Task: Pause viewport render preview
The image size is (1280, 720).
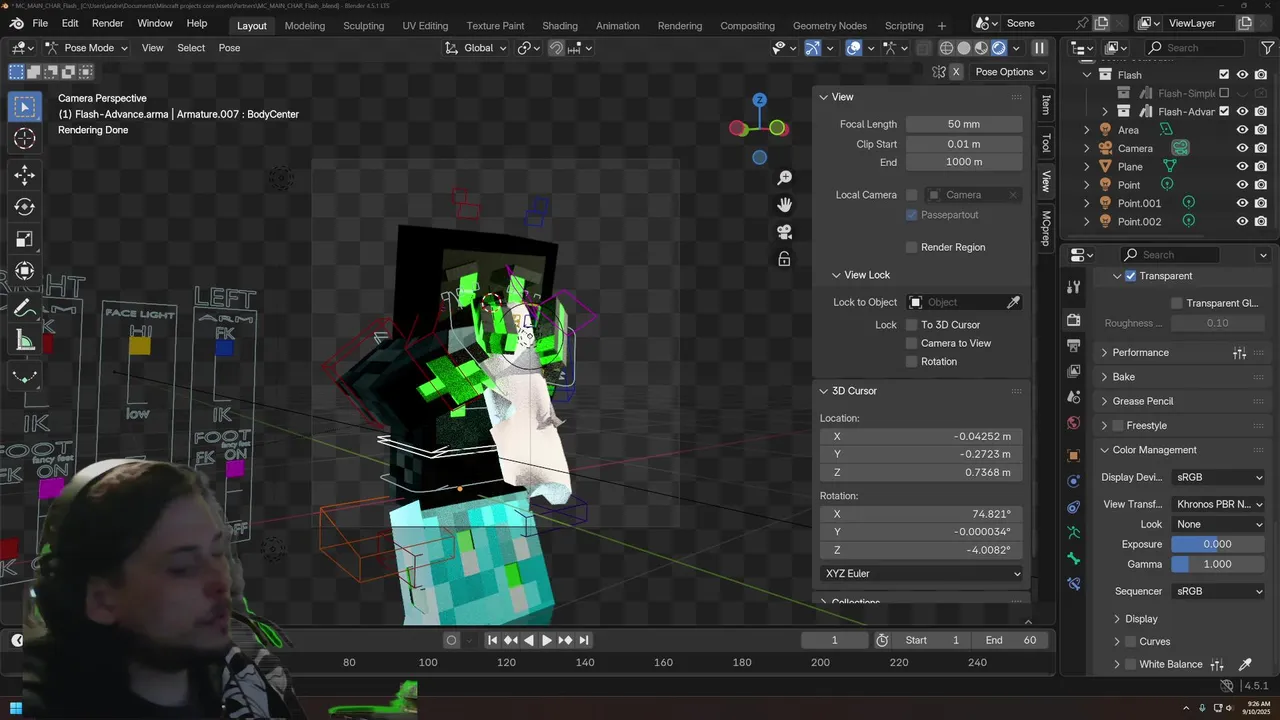Action: click(1039, 48)
